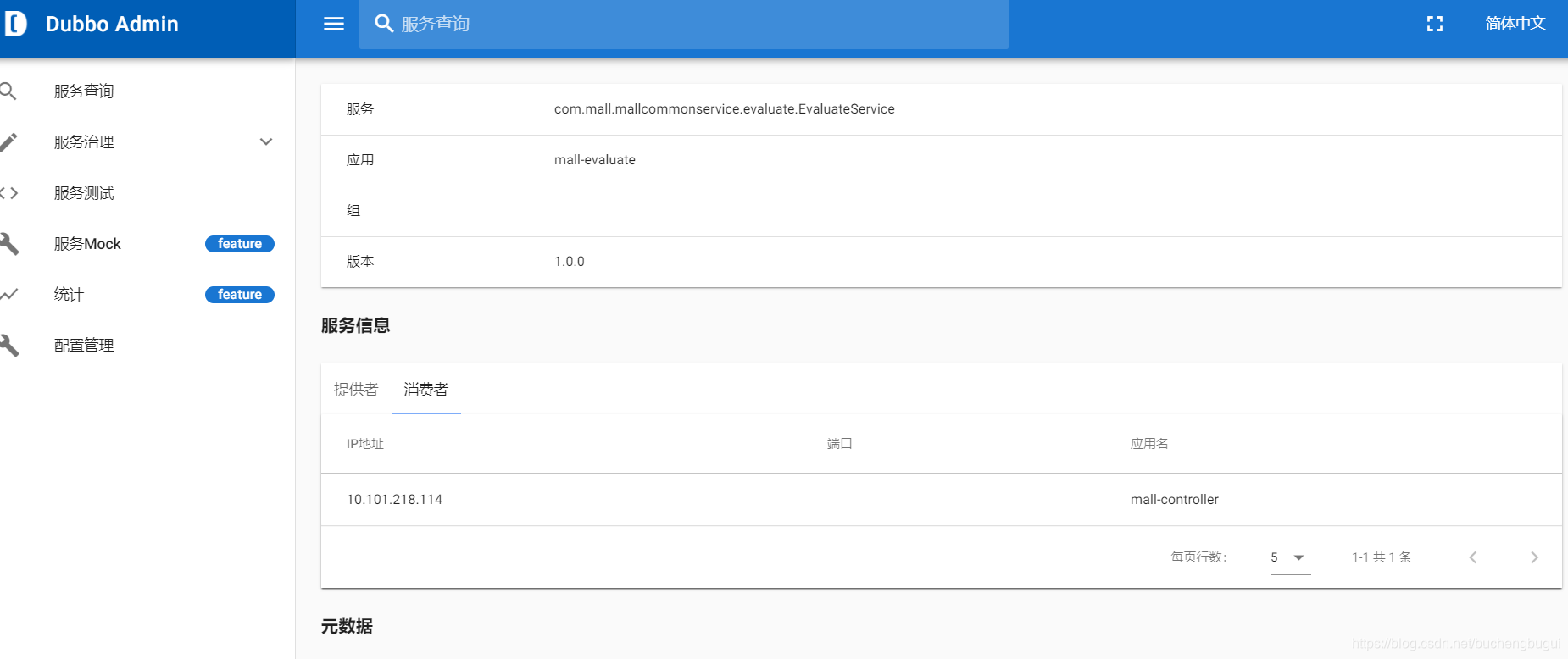Click the 应用名 column header
Image resolution: width=1568 pixels, height=659 pixels.
click(1149, 444)
